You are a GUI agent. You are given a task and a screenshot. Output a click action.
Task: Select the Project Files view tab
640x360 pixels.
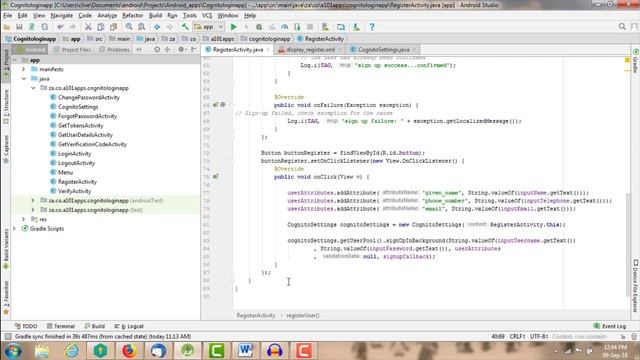tap(72, 49)
